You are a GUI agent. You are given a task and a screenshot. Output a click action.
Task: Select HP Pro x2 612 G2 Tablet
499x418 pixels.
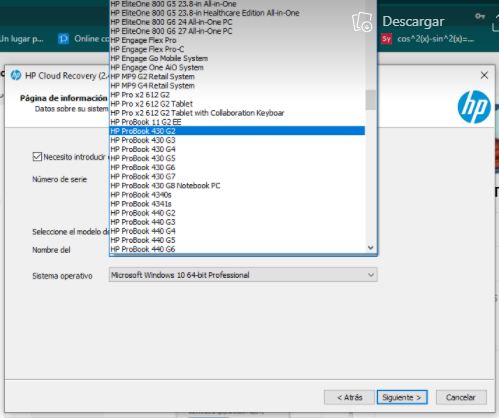point(237,104)
